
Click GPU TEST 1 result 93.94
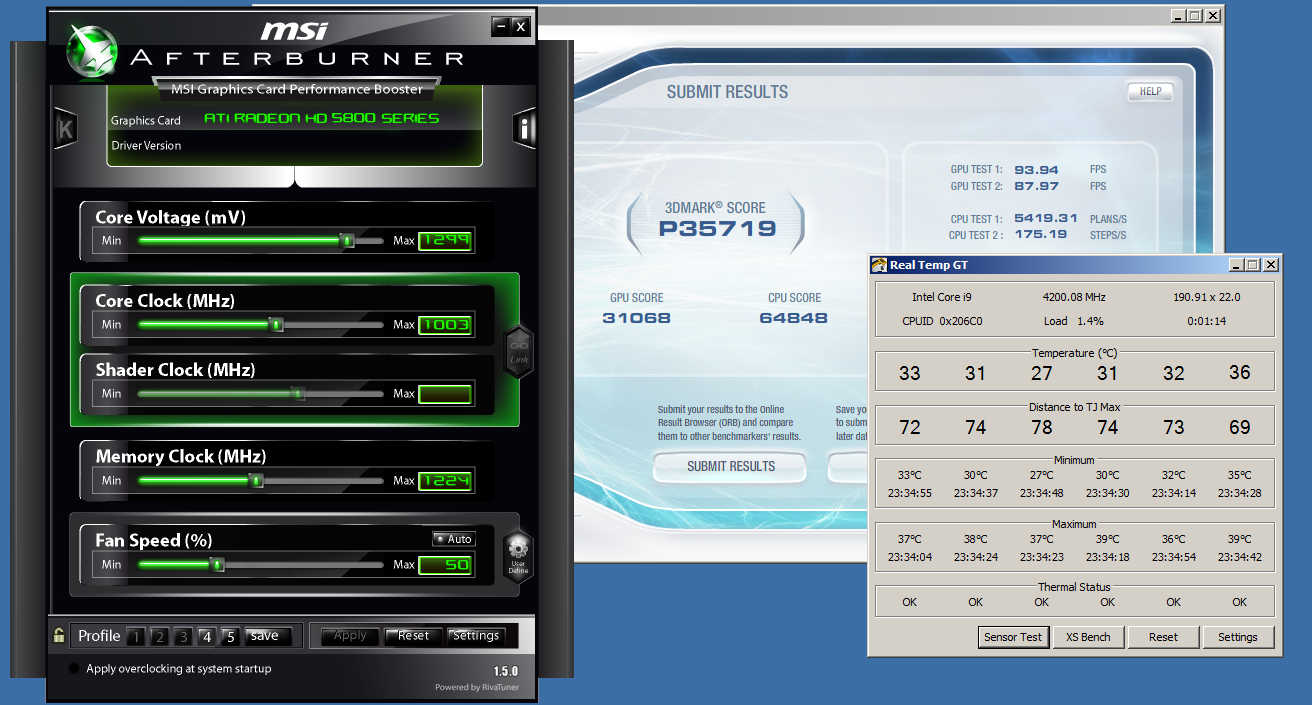[x=1036, y=170]
